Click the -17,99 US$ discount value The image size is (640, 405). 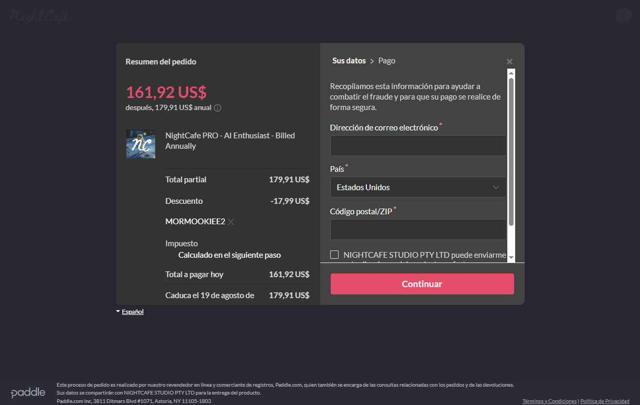290,201
